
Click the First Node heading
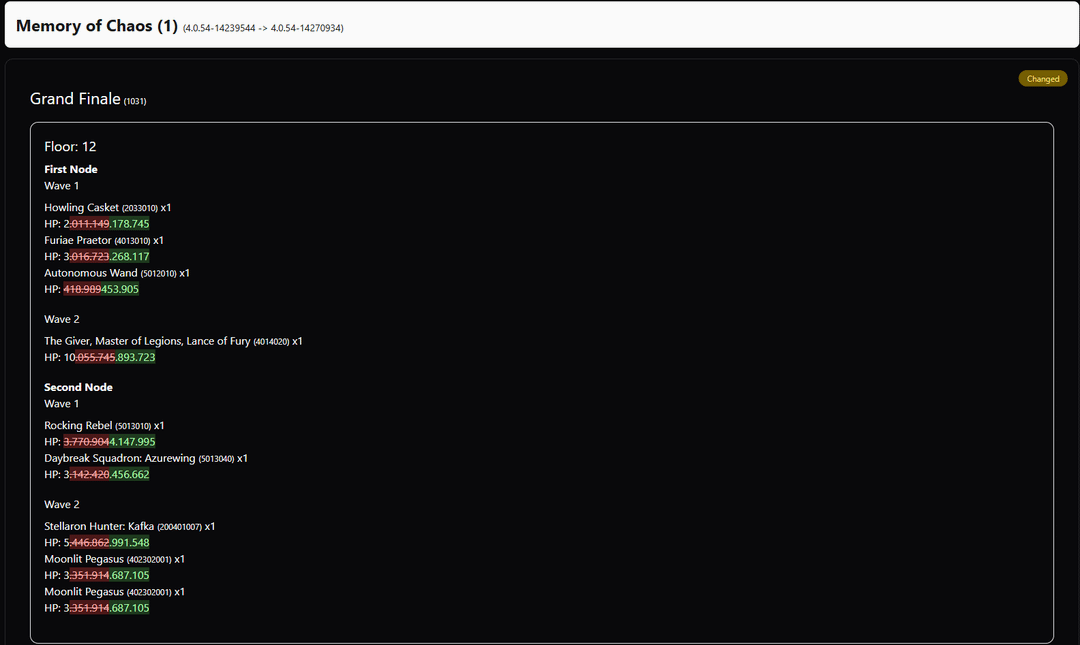point(71,170)
